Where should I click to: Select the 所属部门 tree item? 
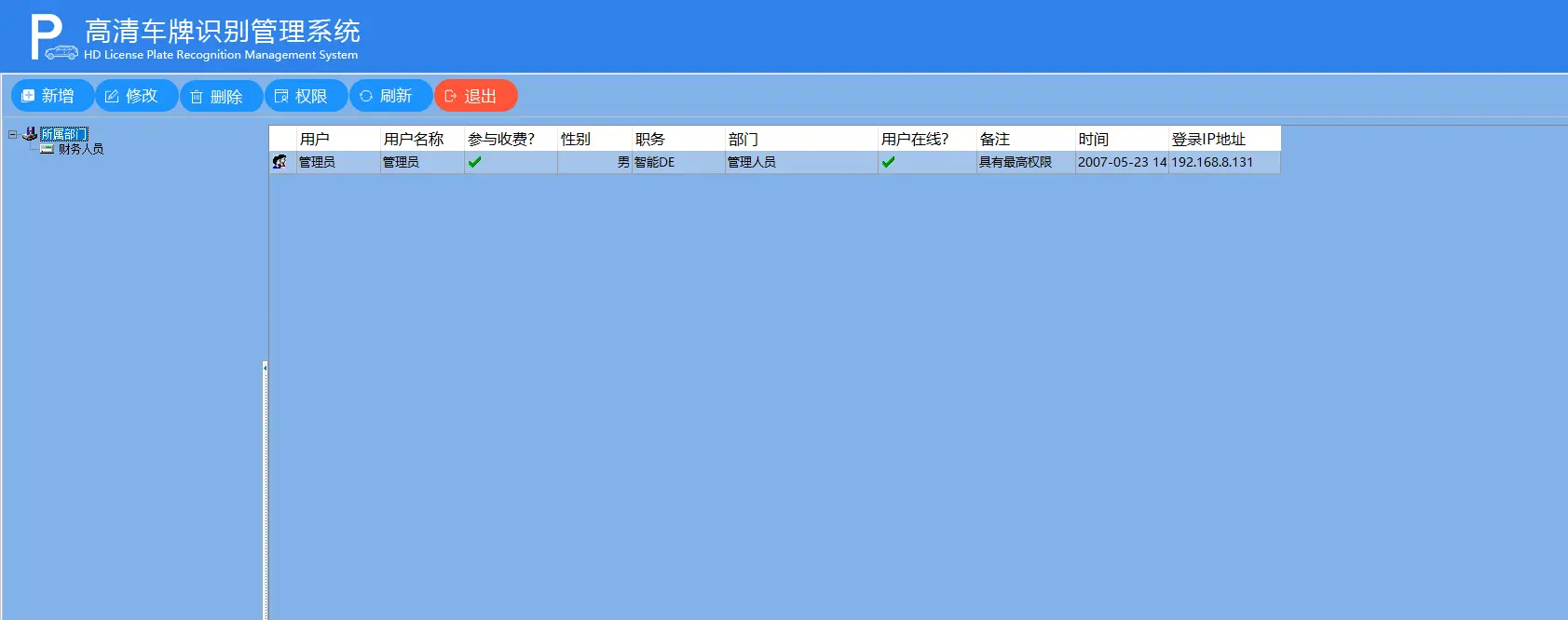pyautogui.click(x=63, y=134)
